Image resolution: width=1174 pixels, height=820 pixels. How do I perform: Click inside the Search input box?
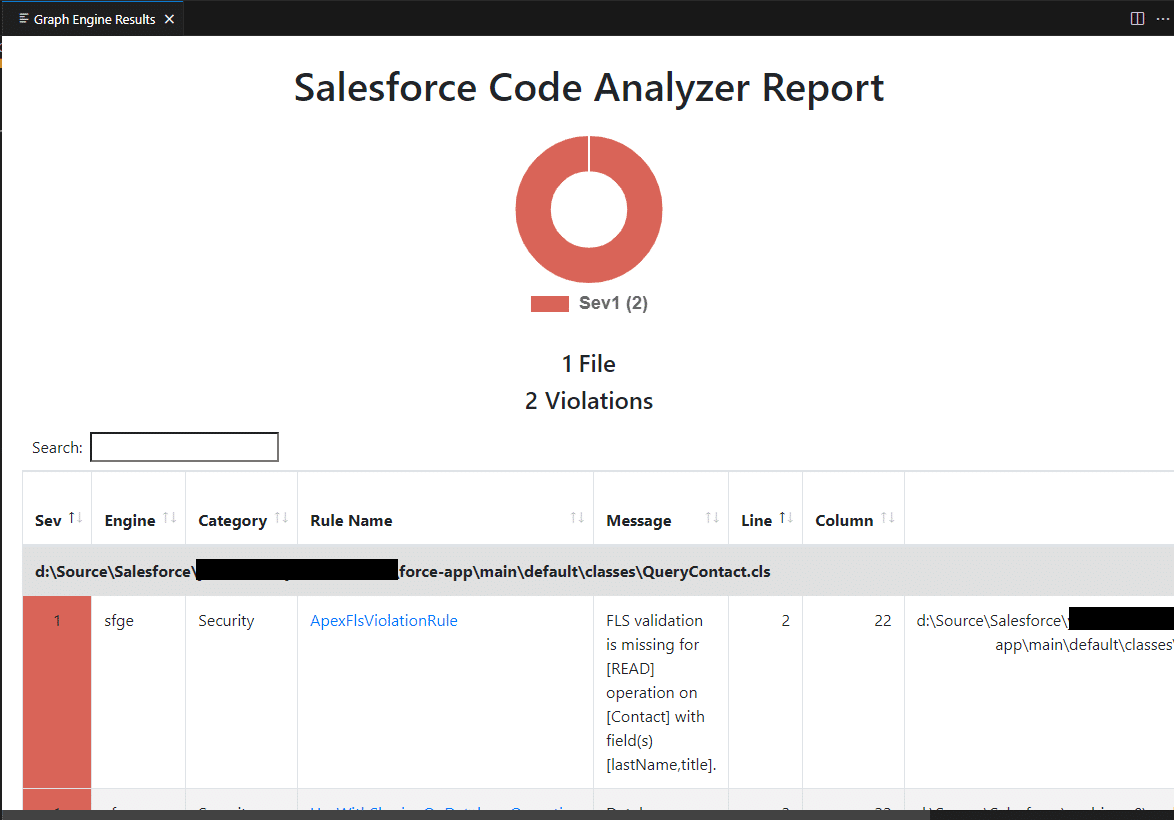(x=184, y=446)
